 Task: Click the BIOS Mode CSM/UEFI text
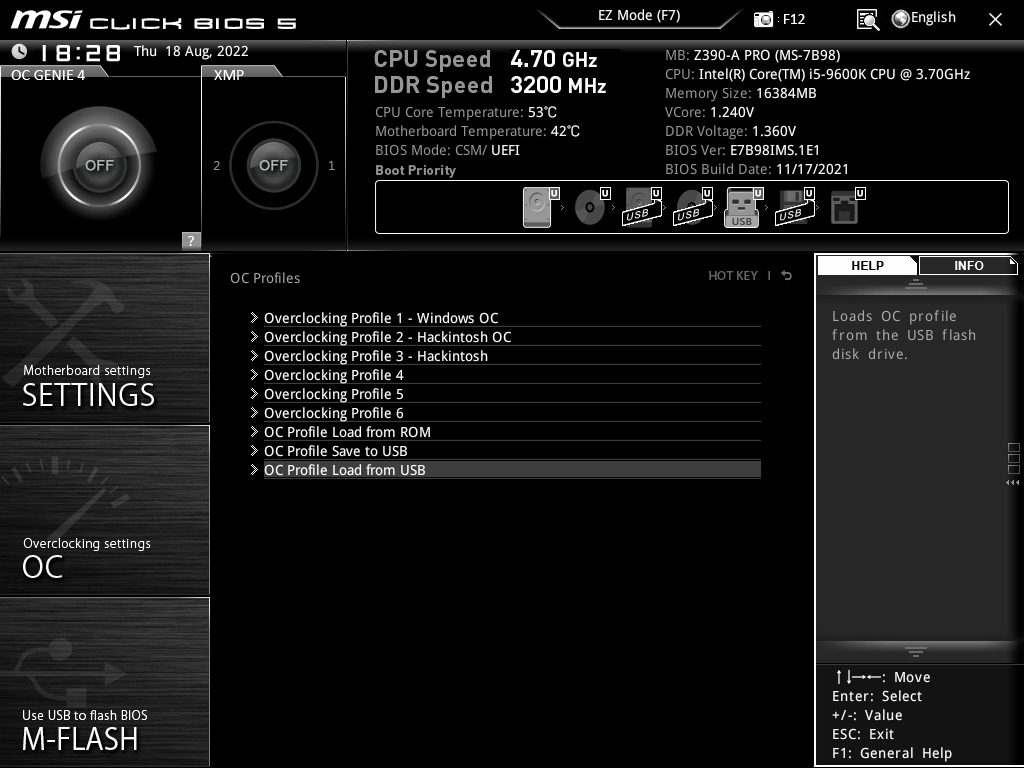tap(447, 150)
